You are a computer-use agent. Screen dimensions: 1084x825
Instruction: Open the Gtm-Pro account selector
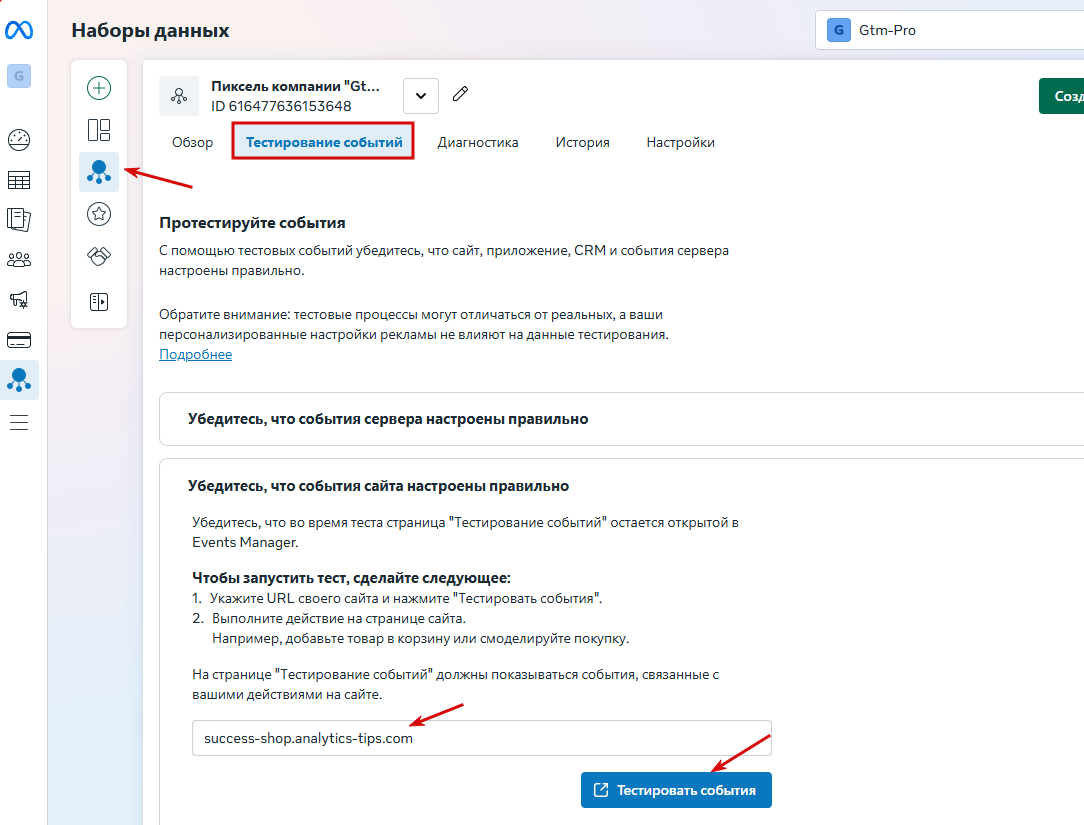[x=949, y=30]
